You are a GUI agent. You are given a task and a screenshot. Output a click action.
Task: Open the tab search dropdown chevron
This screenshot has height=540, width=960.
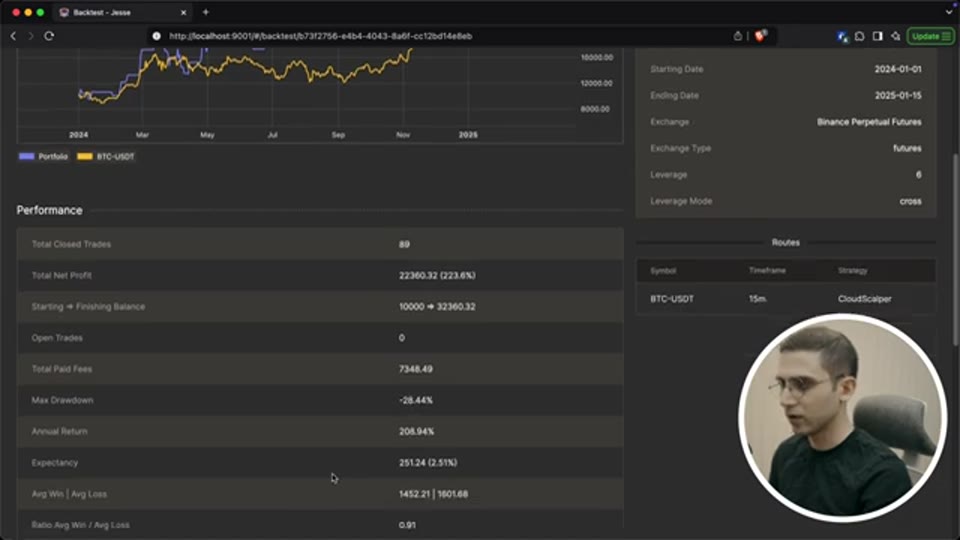pyautogui.click(x=948, y=12)
